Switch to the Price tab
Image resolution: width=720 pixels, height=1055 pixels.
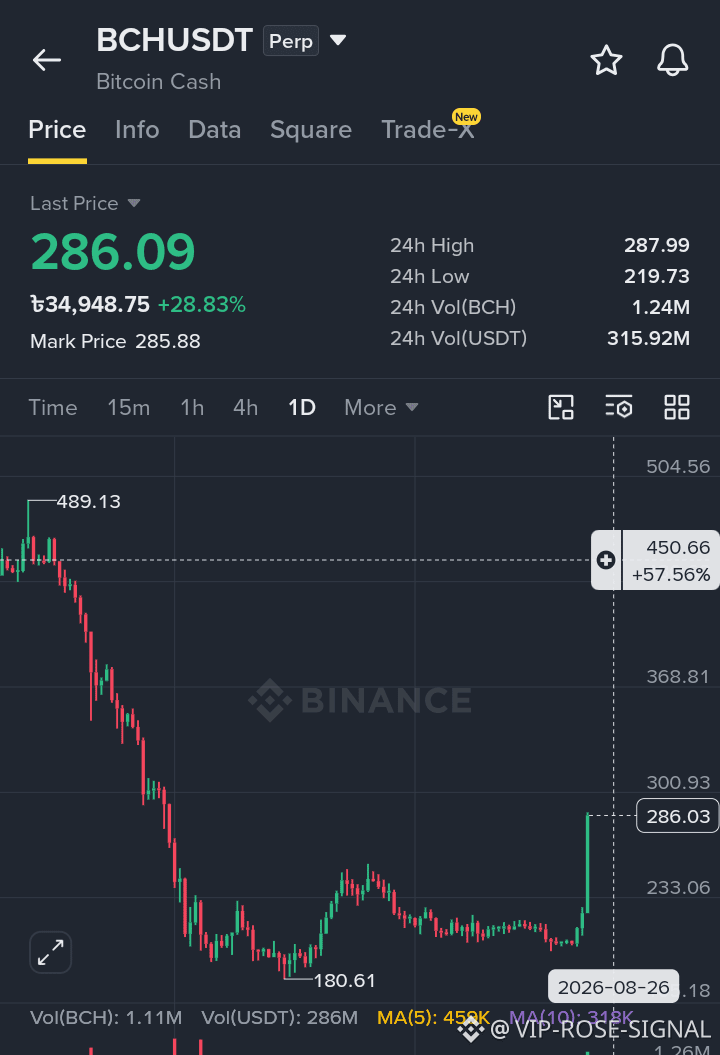click(57, 129)
